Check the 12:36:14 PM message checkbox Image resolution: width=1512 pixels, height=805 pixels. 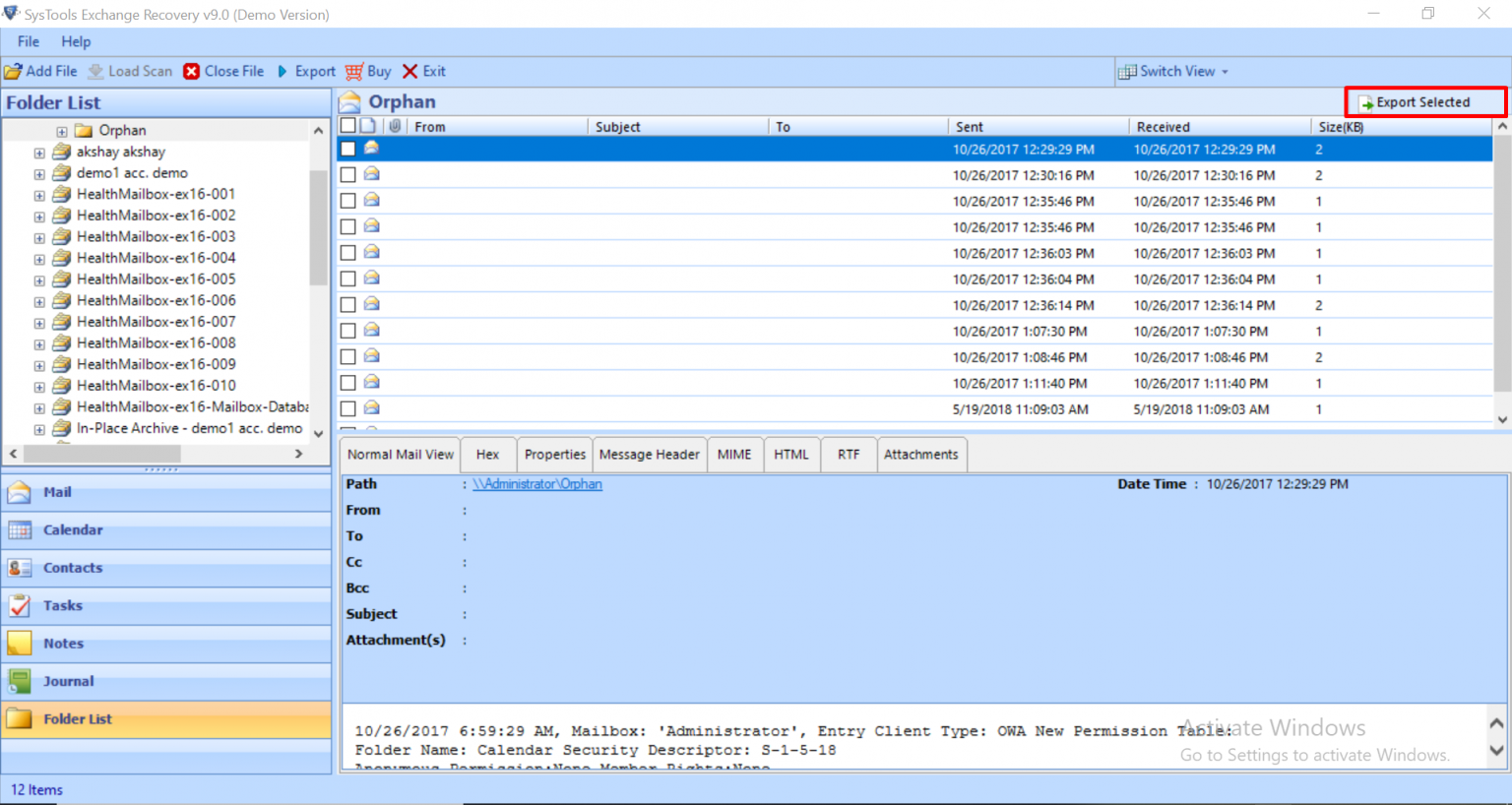coord(347,305)
